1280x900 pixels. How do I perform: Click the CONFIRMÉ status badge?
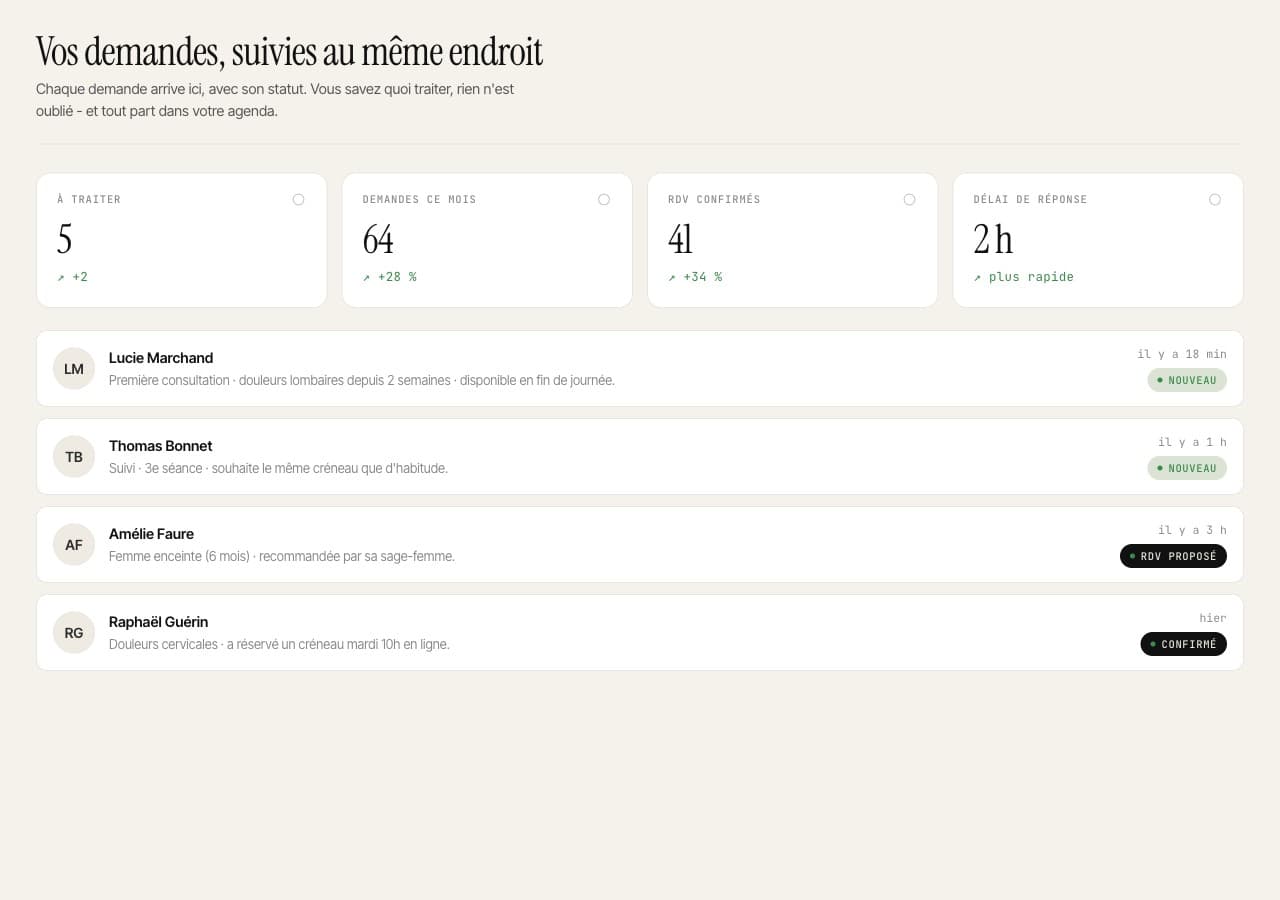[1183, 644]
